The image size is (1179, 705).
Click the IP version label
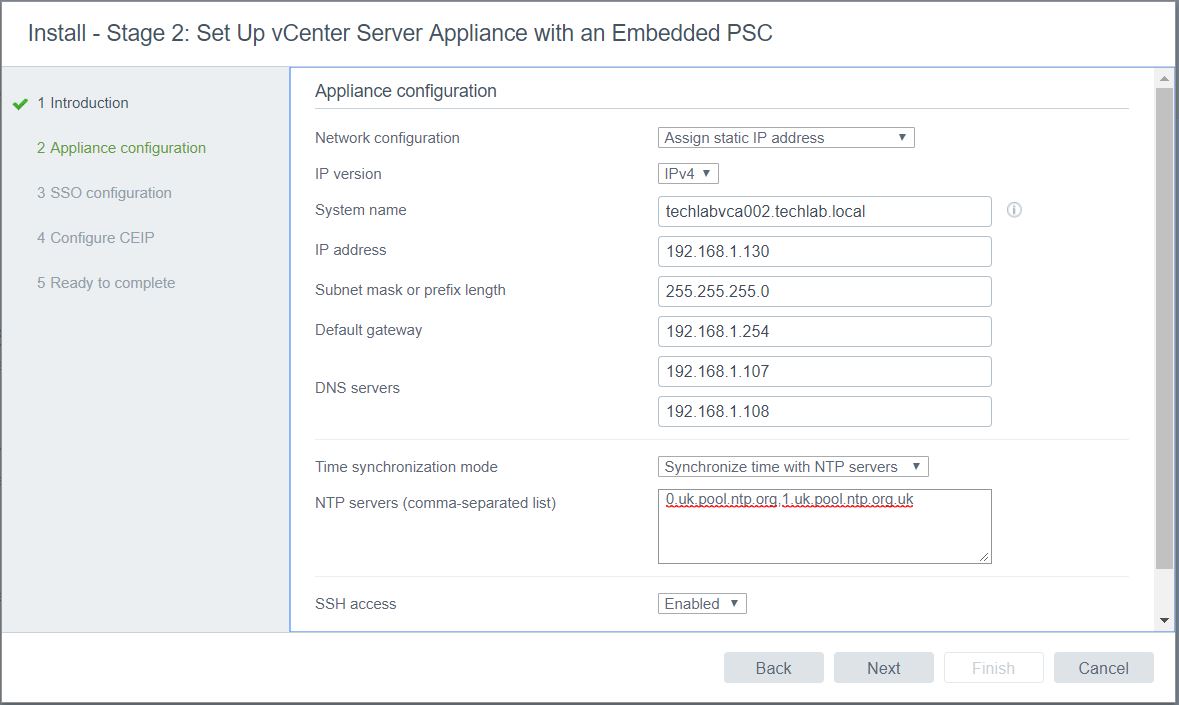[x=348, y=174]
